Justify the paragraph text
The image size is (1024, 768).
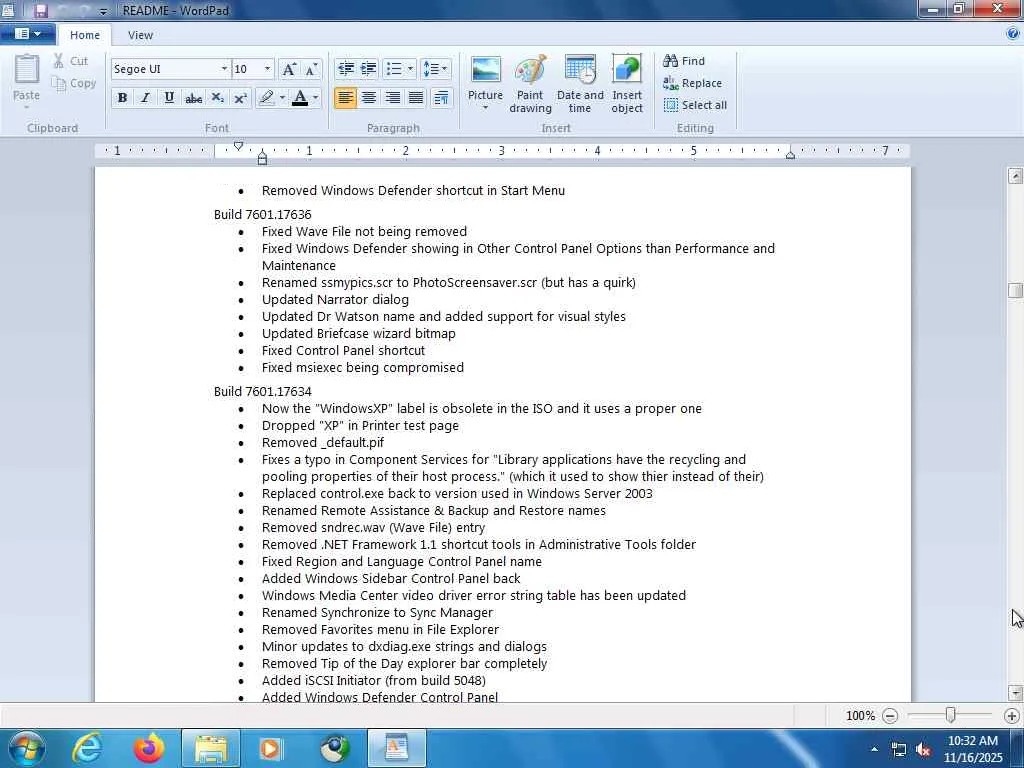coord(416,98)
